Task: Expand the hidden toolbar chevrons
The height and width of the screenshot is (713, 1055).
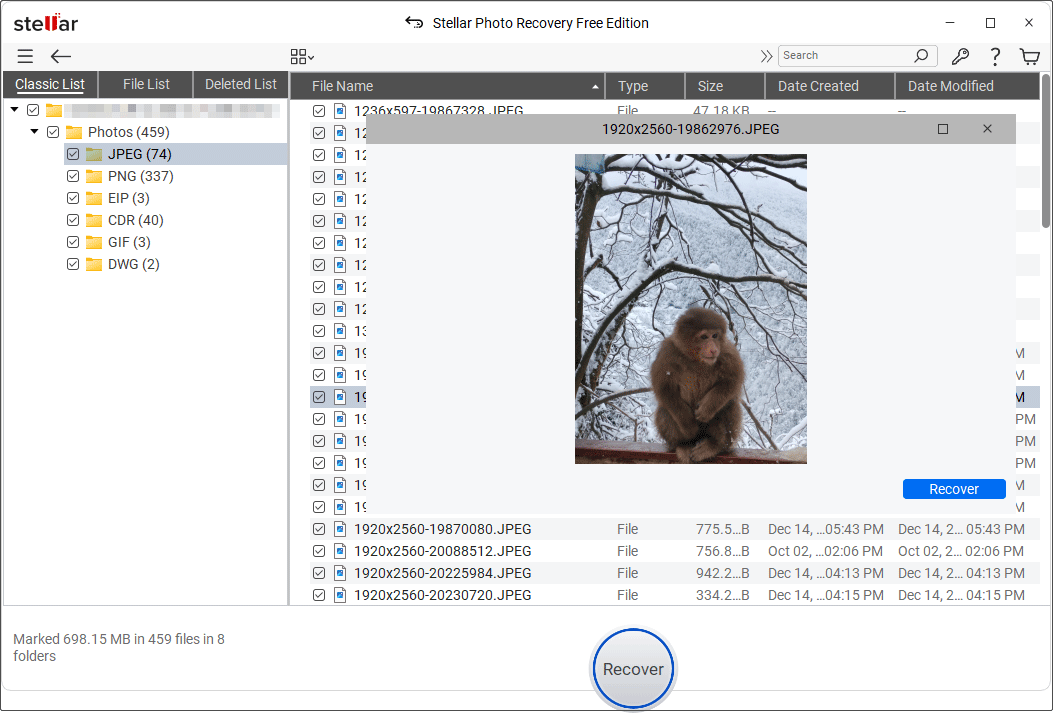Action: (766, 56)
